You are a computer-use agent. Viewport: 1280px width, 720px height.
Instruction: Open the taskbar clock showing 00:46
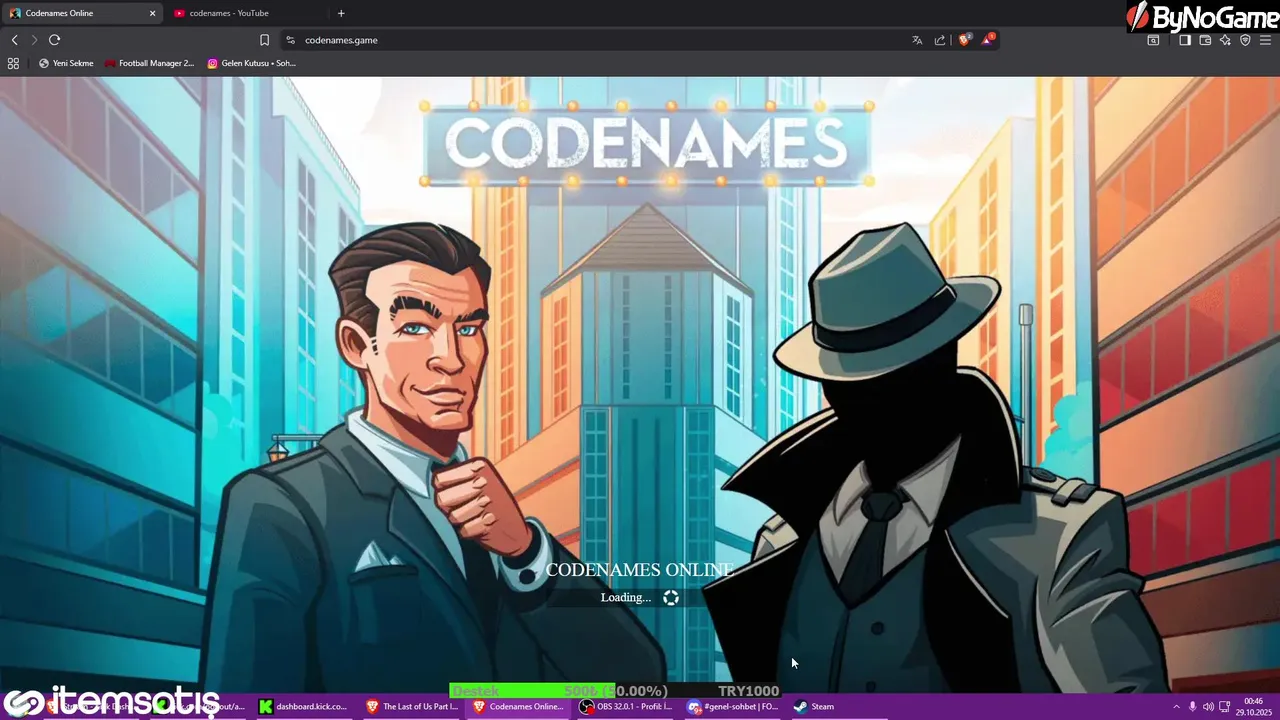pos(1253,706)
